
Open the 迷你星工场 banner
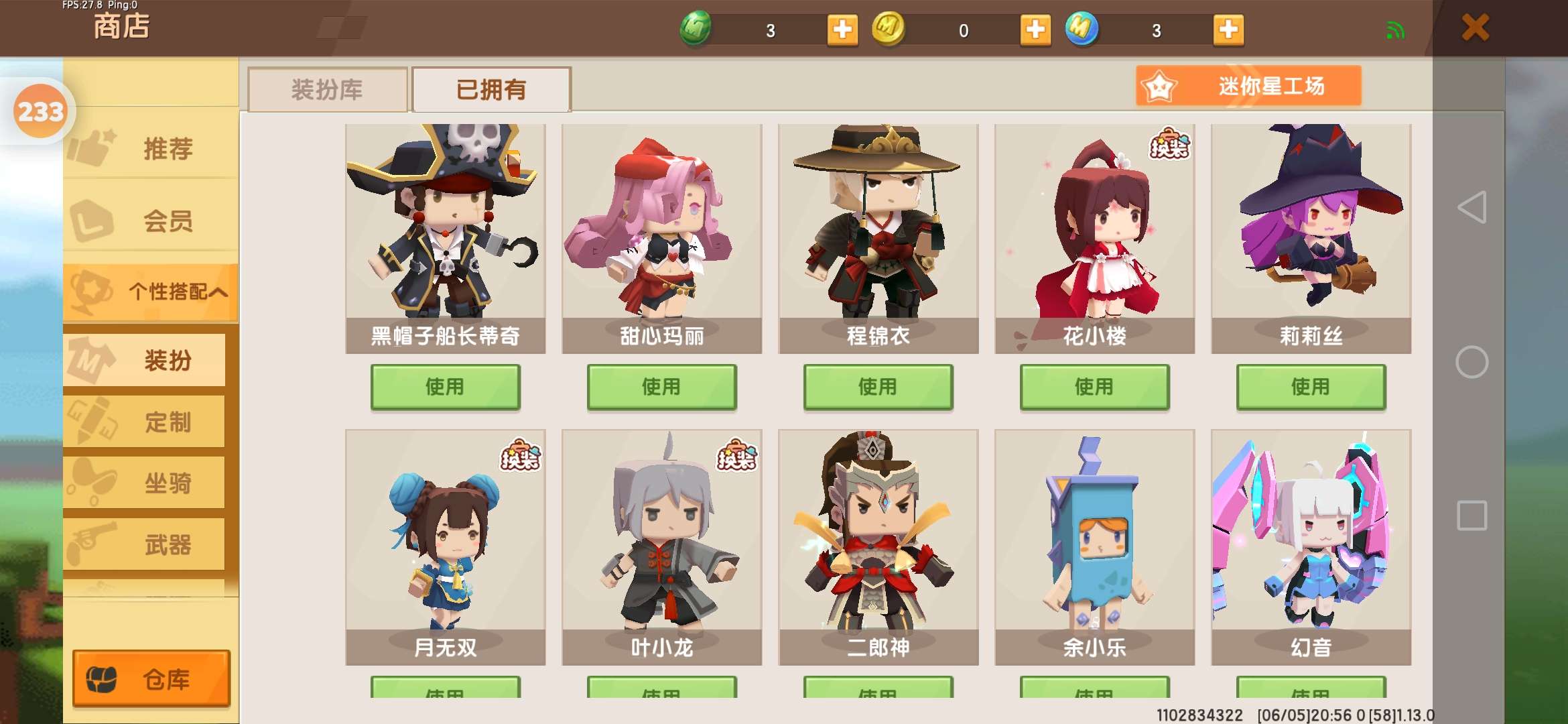[1248, 86]
